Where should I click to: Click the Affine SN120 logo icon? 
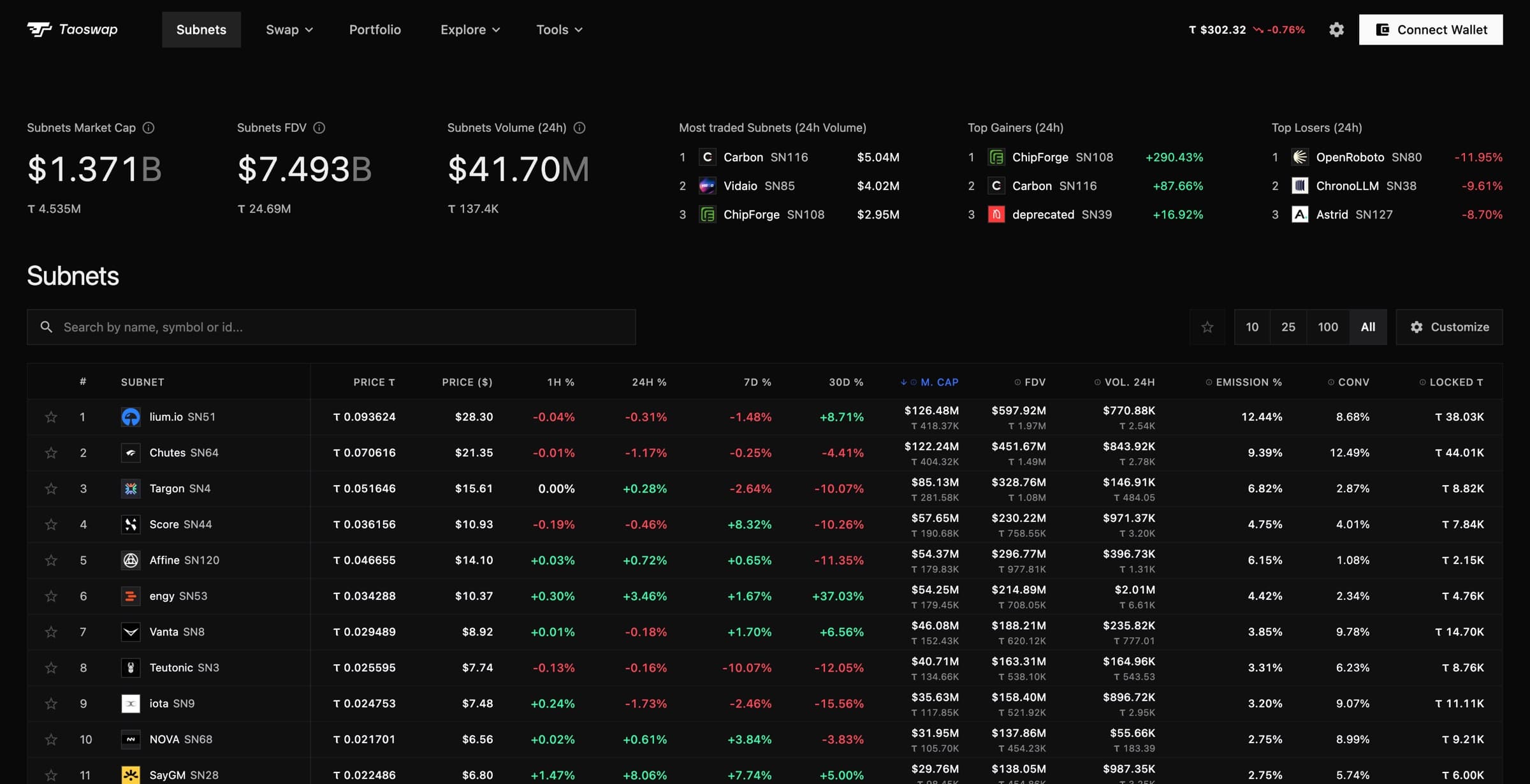click(131, 560)
